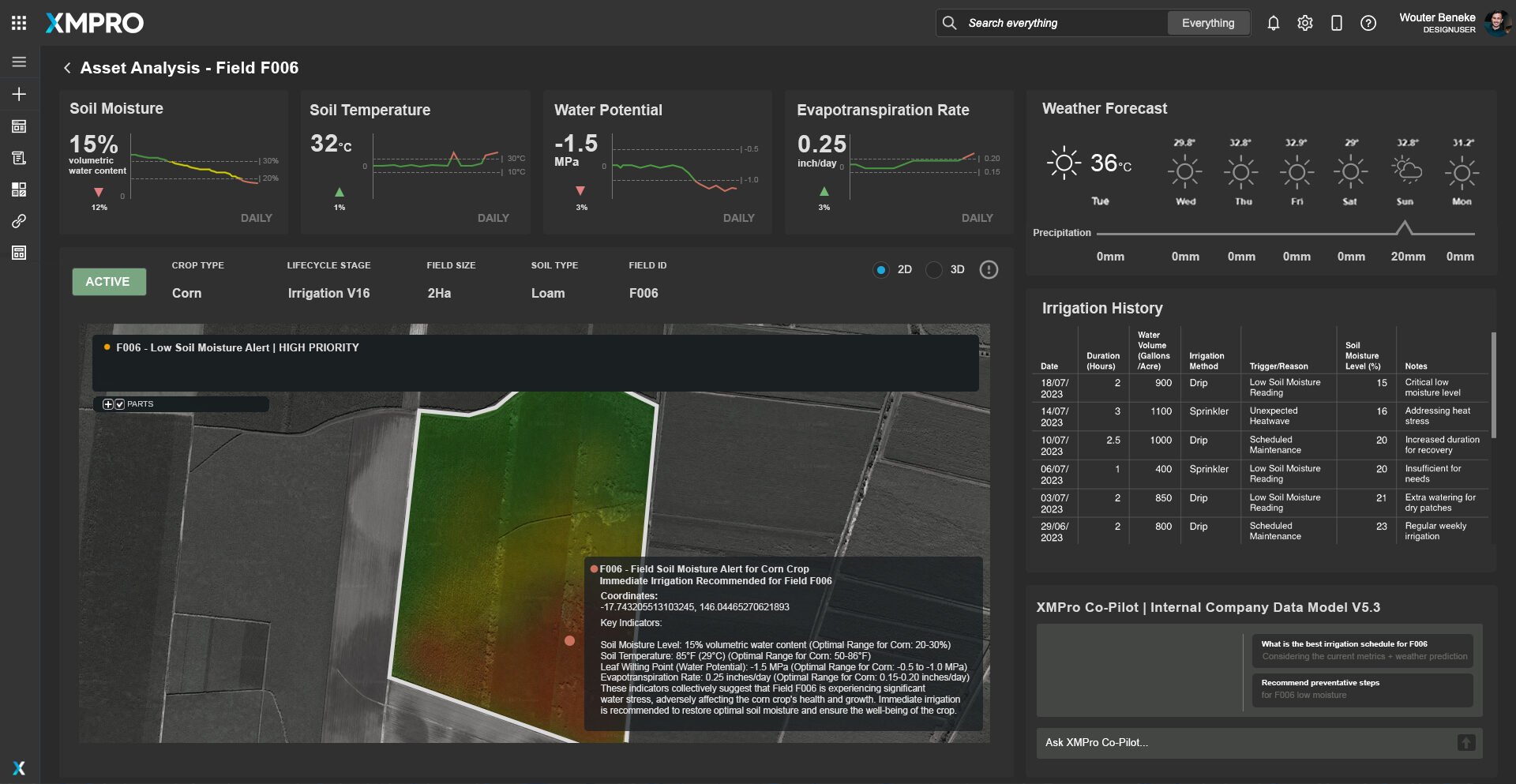Open the help question mark icon
Screen dimensions: 1516x784
click(x=1368, y=23)
